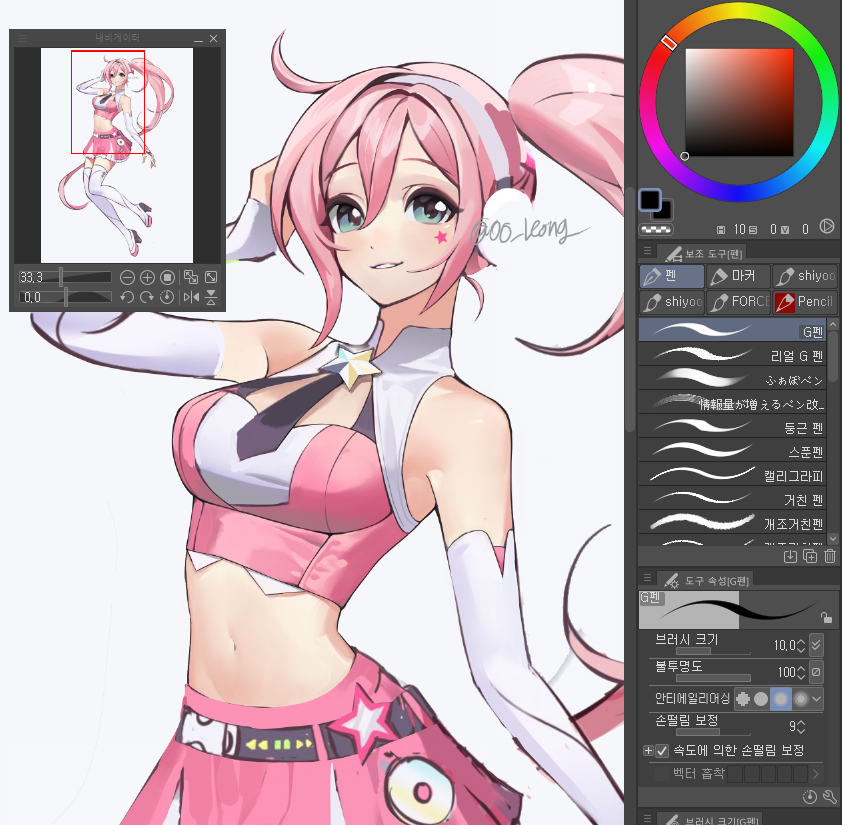The height and width of the screenshot is (825, 842).
Task: Zoom out with the Navigator minus icon
Action: coord(126,277)
